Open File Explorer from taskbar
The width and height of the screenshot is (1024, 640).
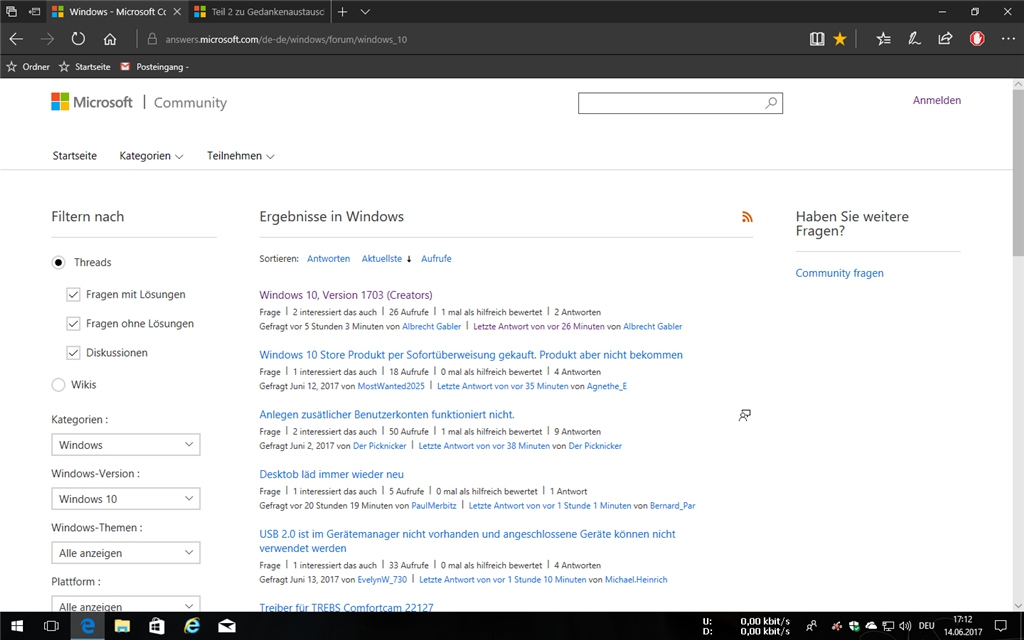122,626
